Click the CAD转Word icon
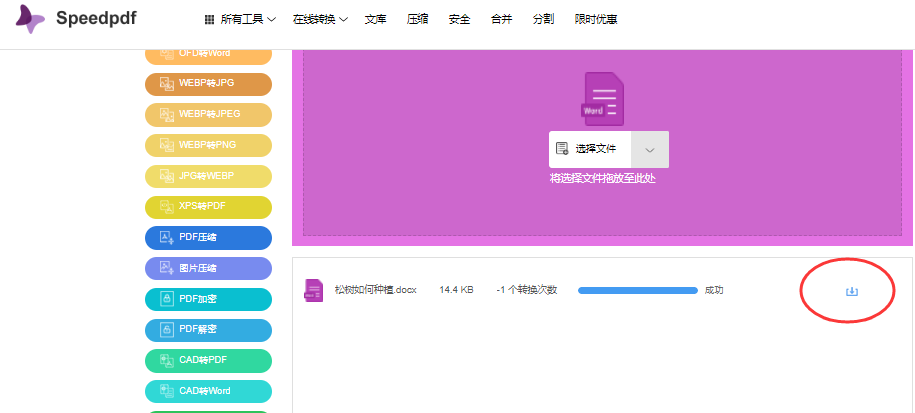This screenshot has height=413, width=915. pos(167,391)
